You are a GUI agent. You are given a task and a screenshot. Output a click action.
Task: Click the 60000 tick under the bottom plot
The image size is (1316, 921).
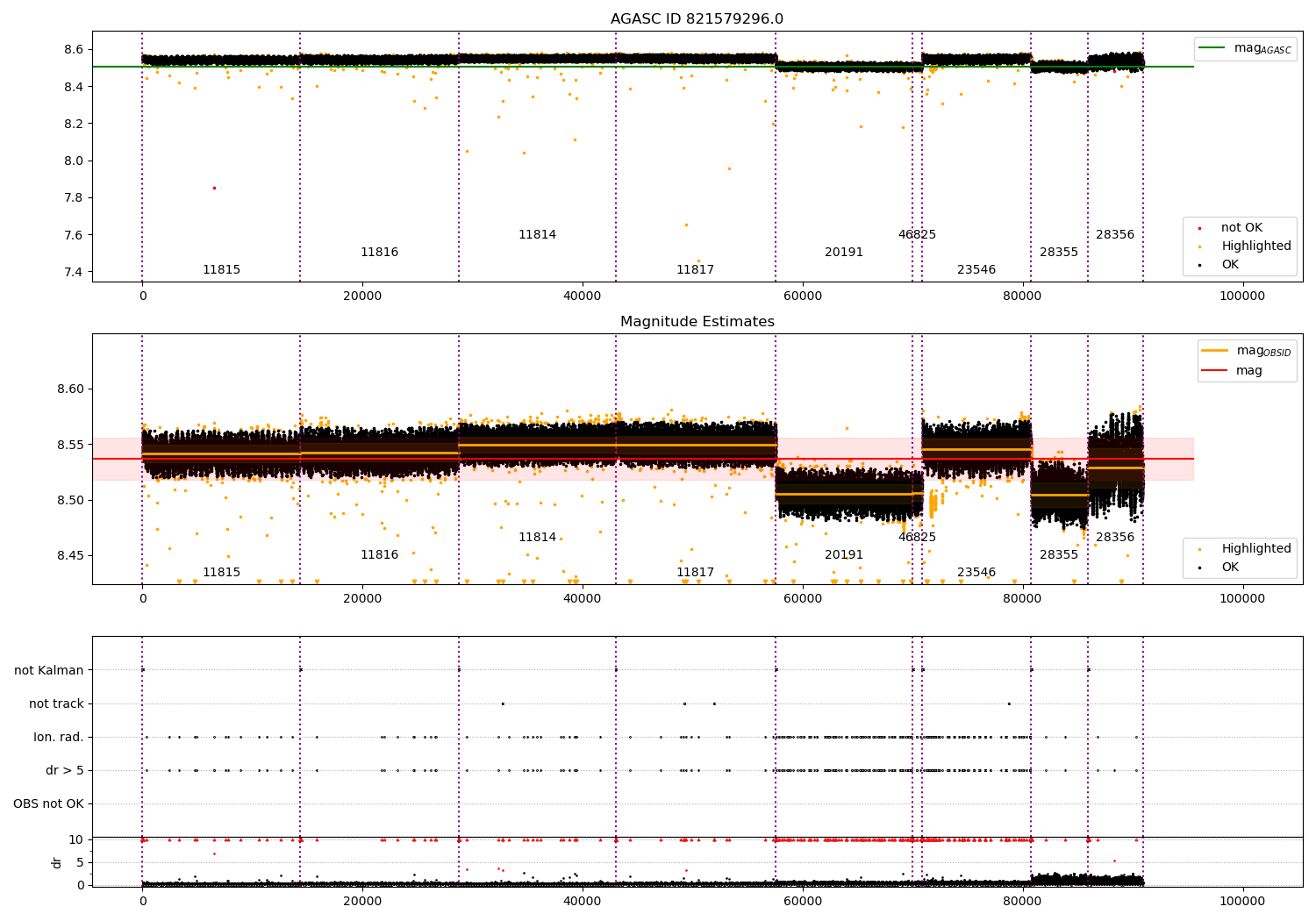(x=803, y=901)
